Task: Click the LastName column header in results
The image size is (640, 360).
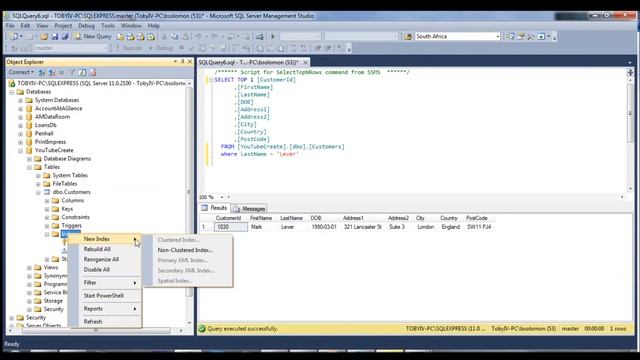Action: 291,218
